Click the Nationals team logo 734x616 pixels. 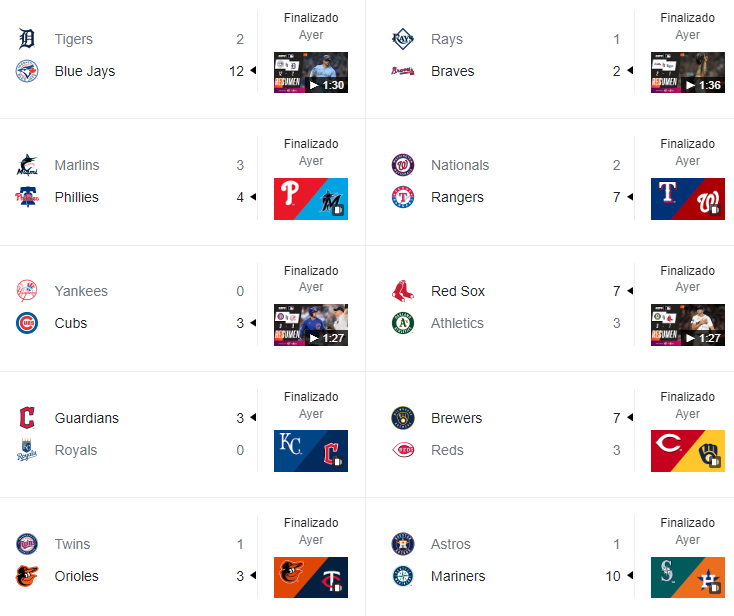coord(403,165)
